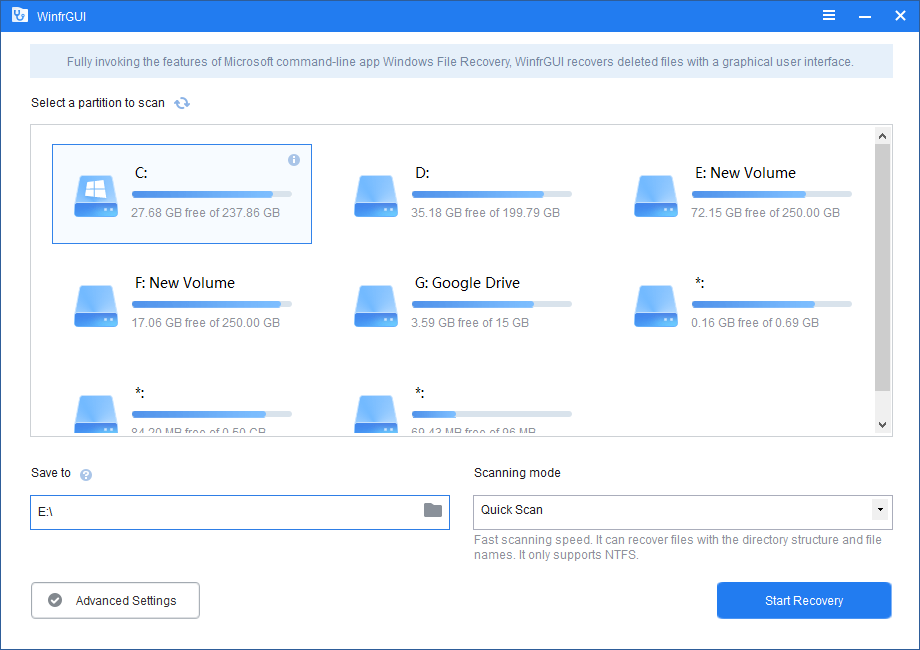Refresh the partition list
The width and height of the screenshot is (920, 650).
182,103
